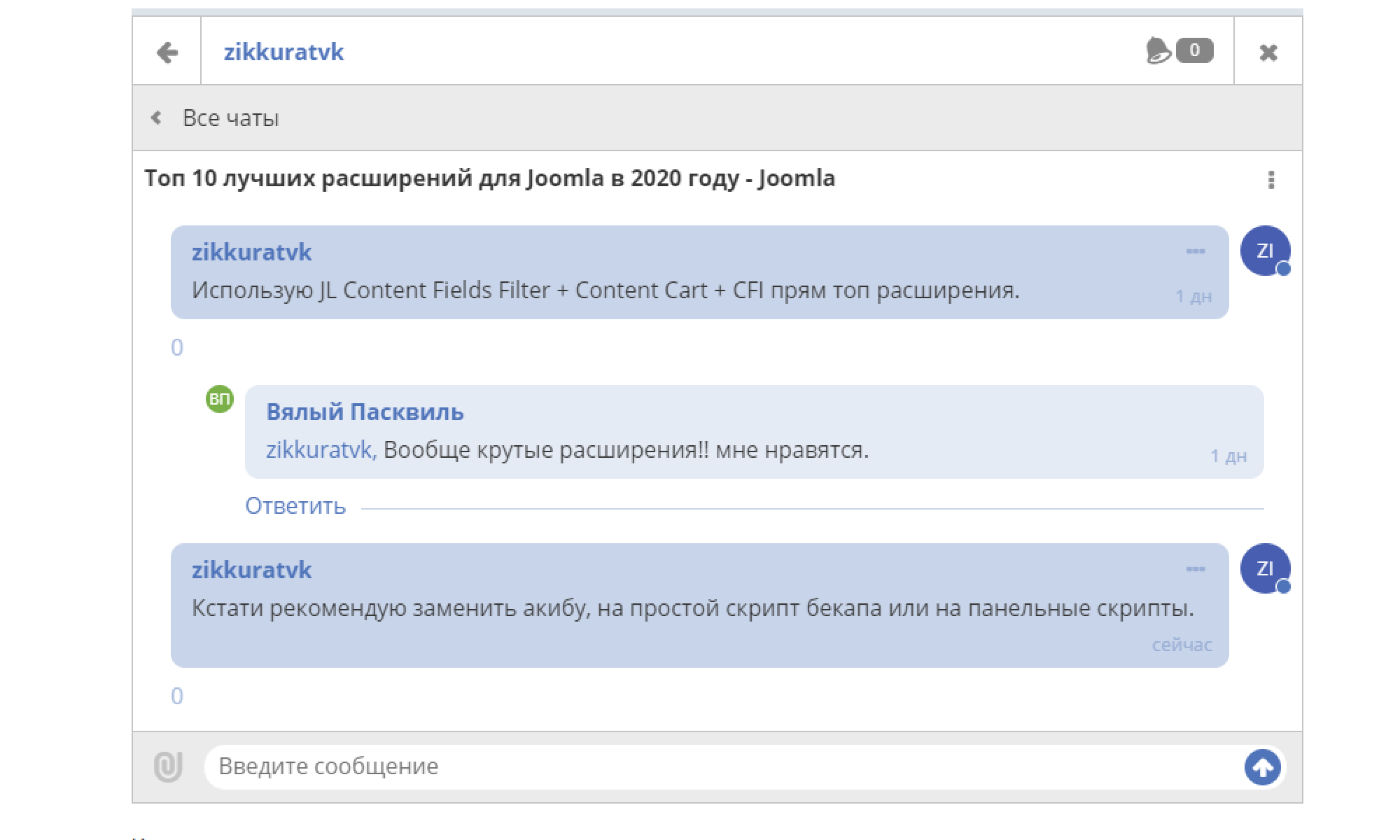Image resolution: width=1400 pixels, height=840 pixels.
Task: Open options dots on JL Content Fields message
Action: [1196, 251]
